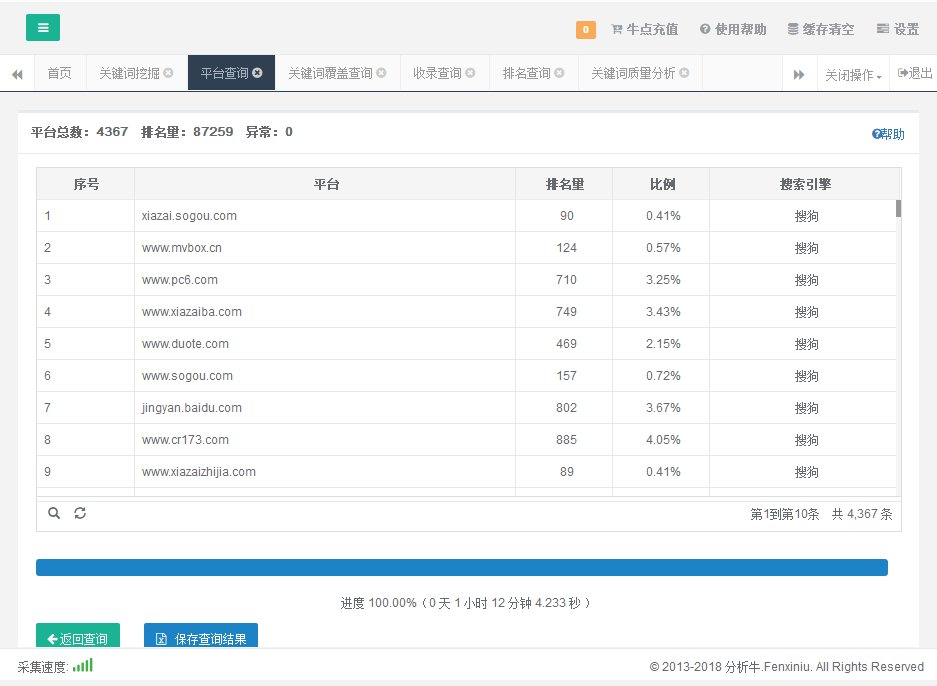Expand the 关闭操作 dropdown
This screenshot has height=686, width=937.
click(852, 75)
